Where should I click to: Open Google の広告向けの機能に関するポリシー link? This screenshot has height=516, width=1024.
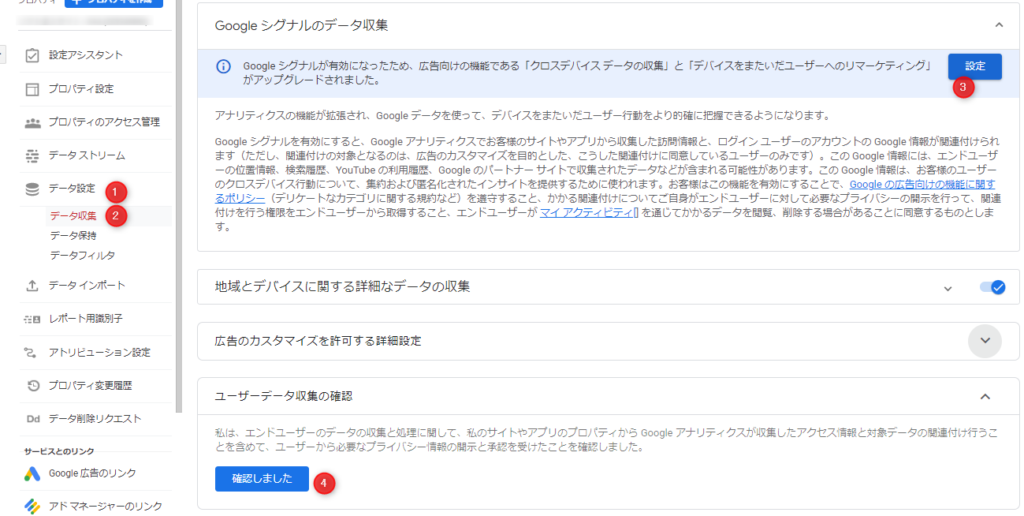click(x=922, y=185)
